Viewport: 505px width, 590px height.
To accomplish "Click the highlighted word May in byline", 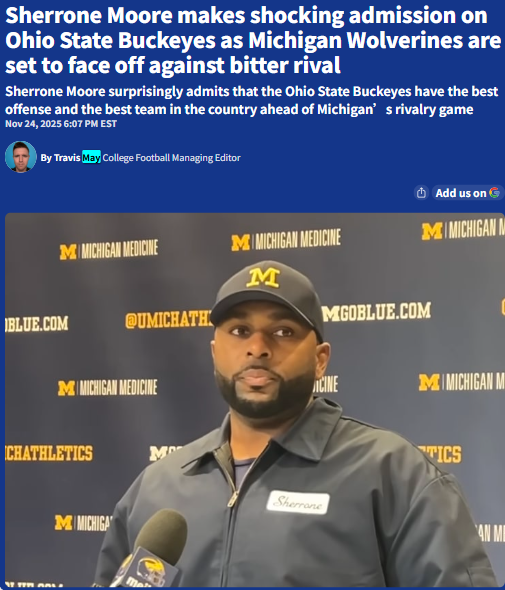I will pyautogui.click(x=91, y=157).
